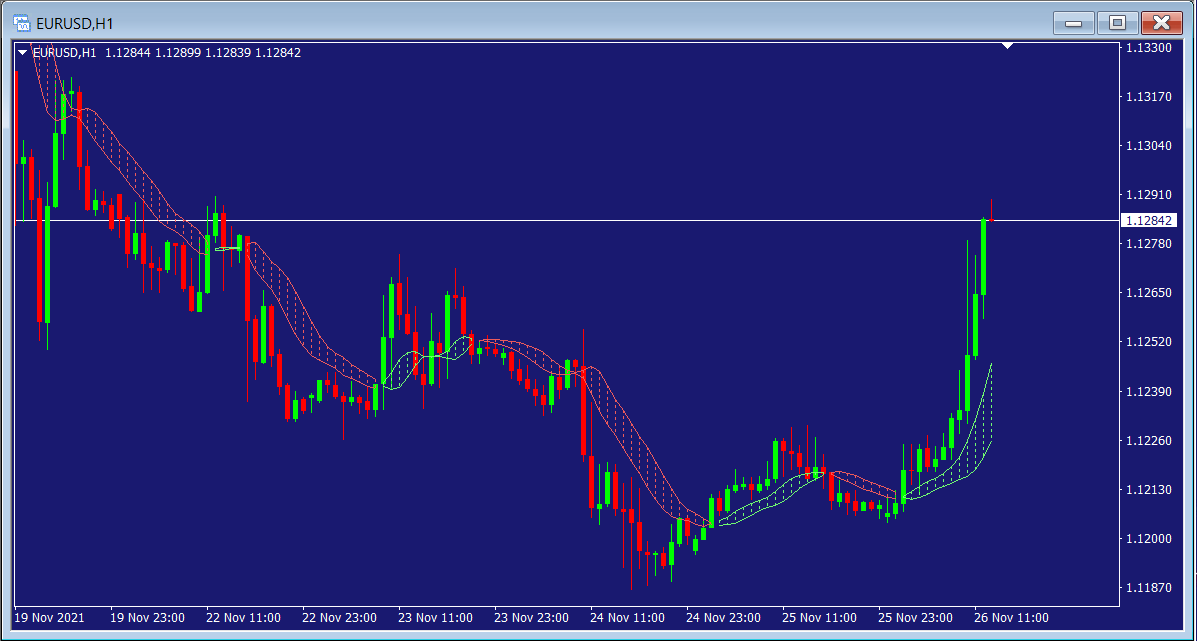Open the dropdown triangle beside EURUSD,H1 chart label

pos(23,53)
